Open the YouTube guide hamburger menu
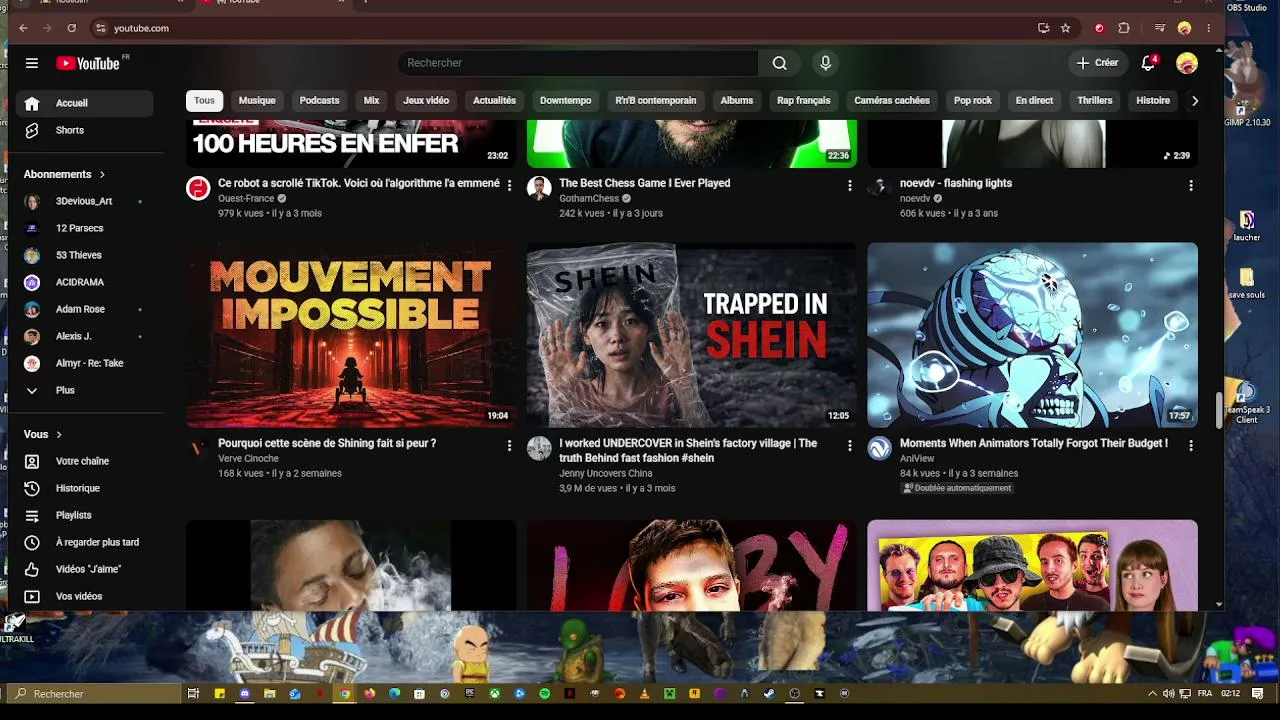This screenshot has height=720, width=1280. pyautogui.click(x=32, y=63)
